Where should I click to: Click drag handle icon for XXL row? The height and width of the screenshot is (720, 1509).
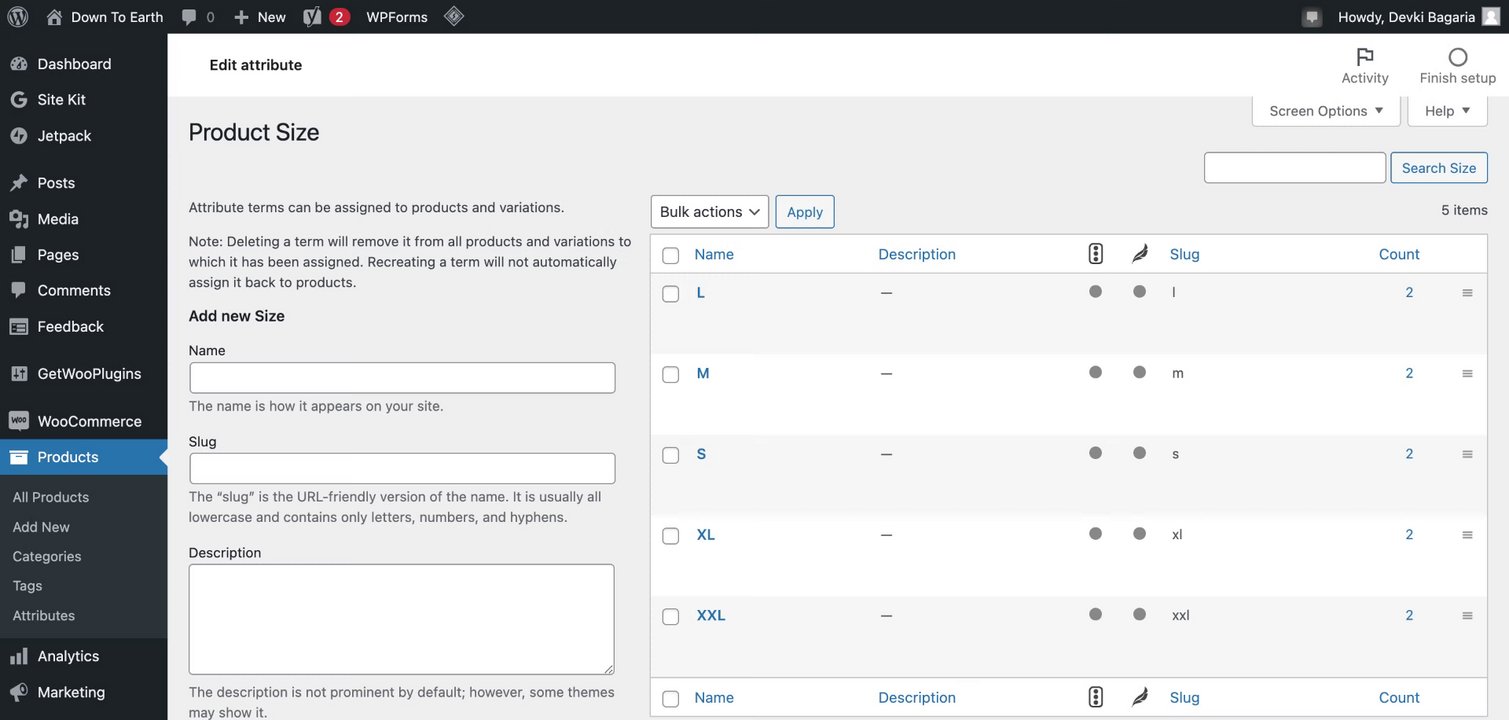click(1467, 615)
